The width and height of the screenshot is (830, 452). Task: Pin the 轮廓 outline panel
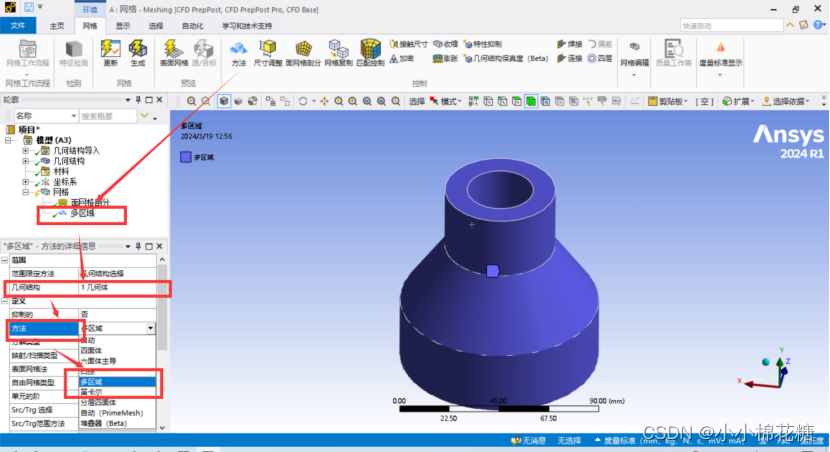[x=138, y=100]
